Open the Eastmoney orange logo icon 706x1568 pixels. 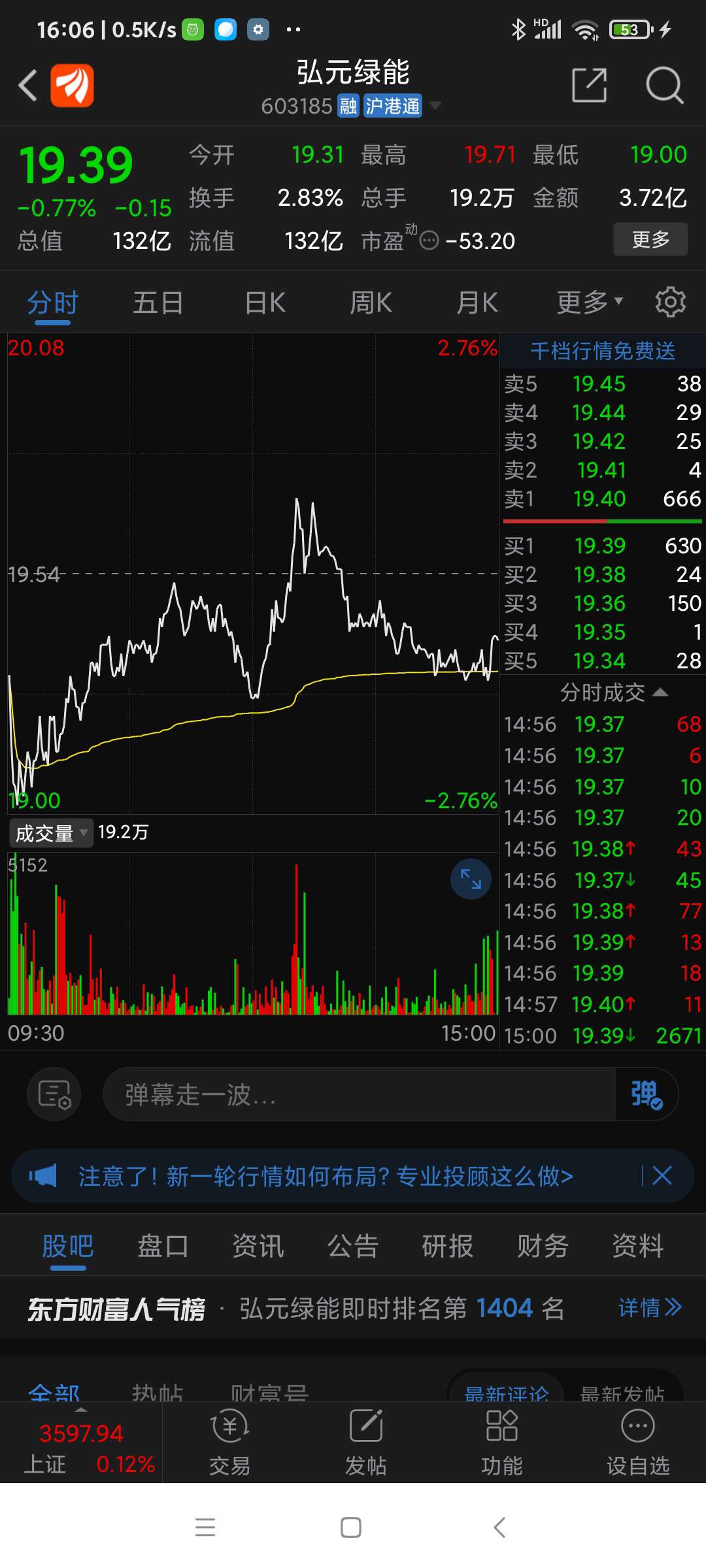[x=72, y=86]
